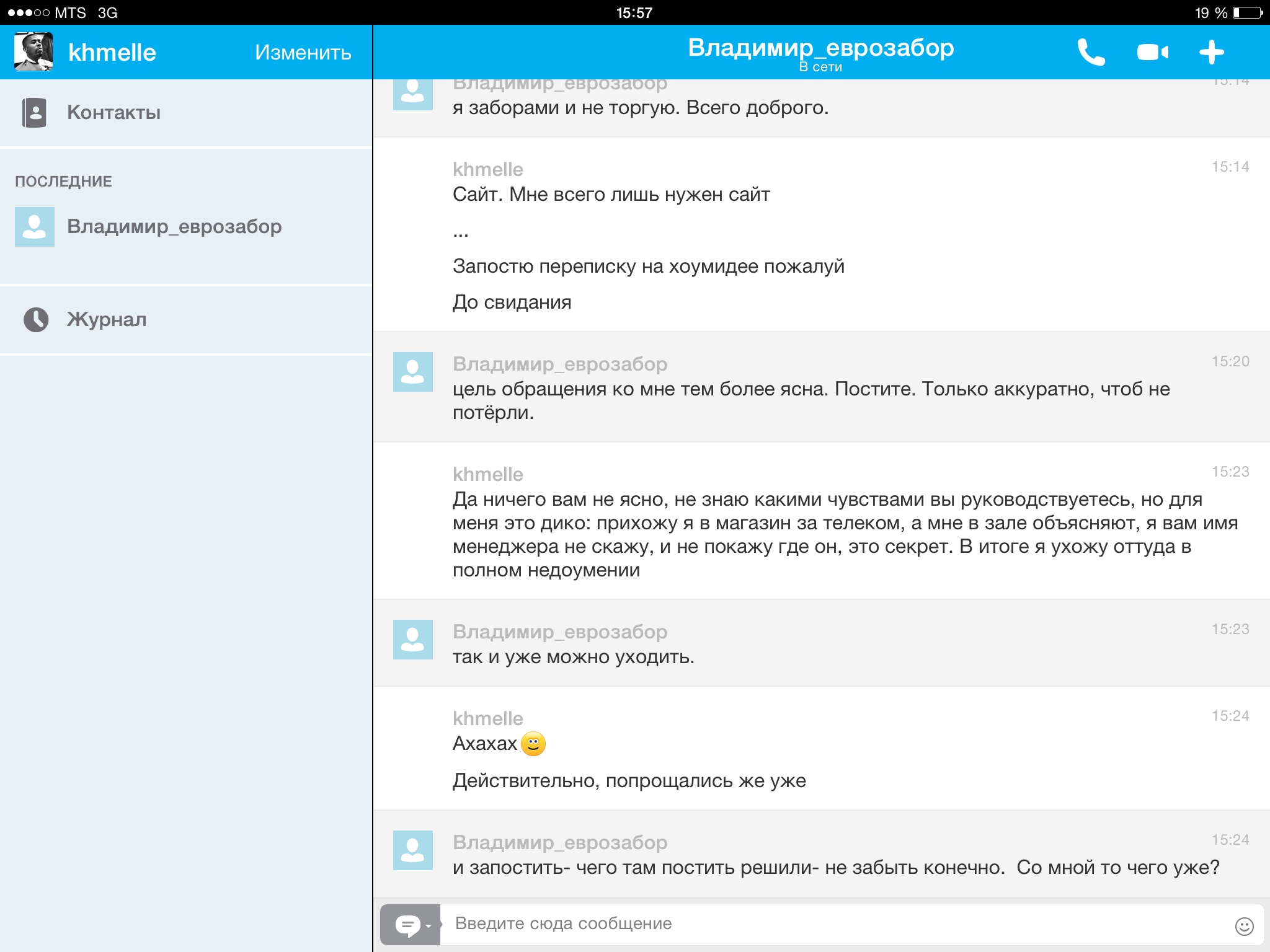Start a video call from the header
Viewport: 1270px width, 952px height.
pos(1153,52)
